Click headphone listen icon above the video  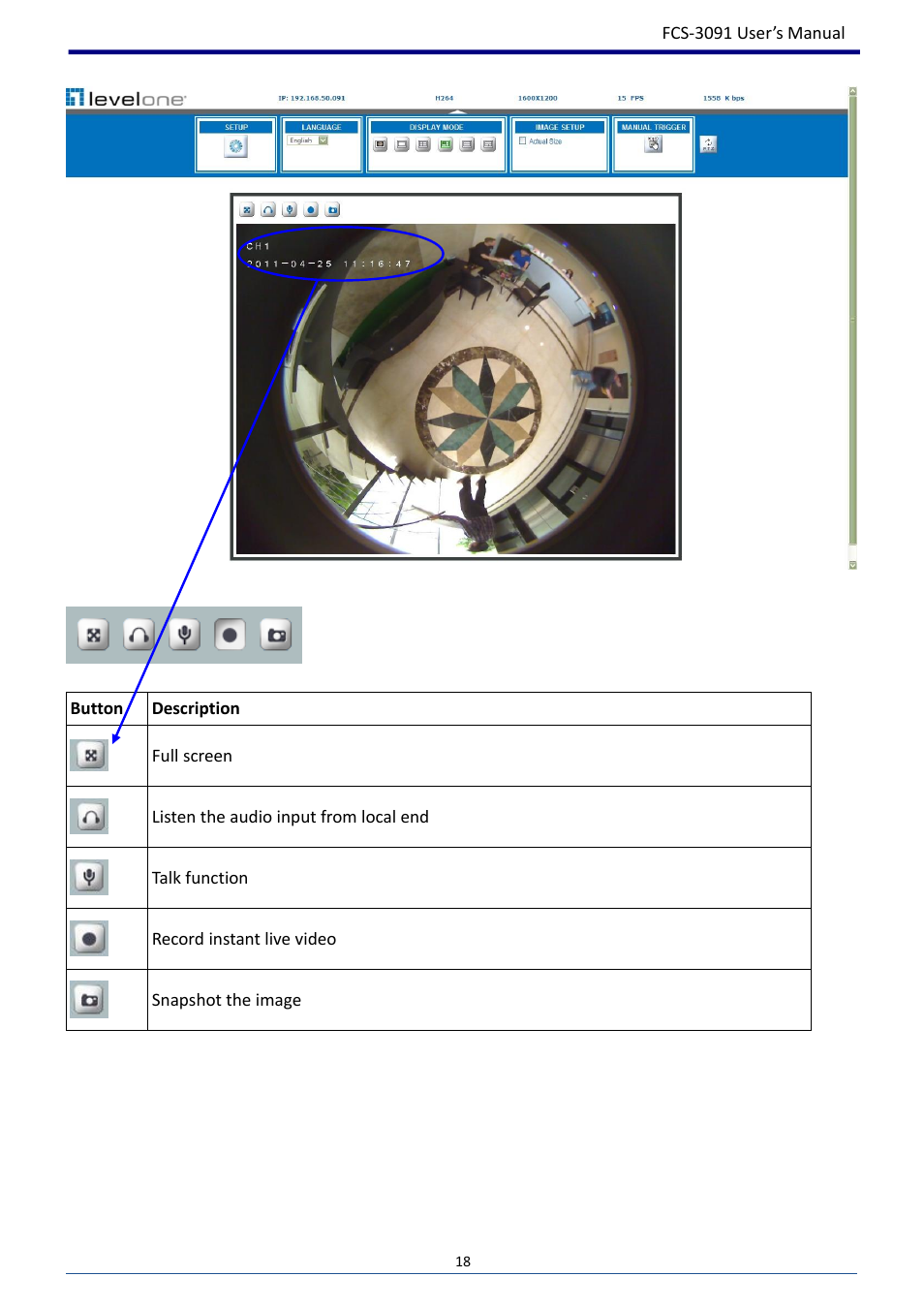tap(268, 209)
